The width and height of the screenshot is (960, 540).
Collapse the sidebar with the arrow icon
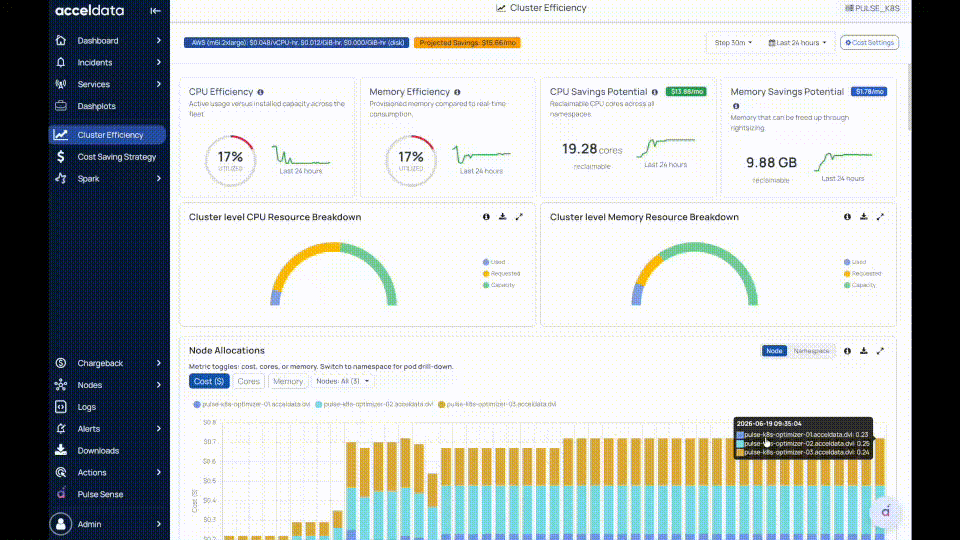pyautogui.click(x=155, y=10)
